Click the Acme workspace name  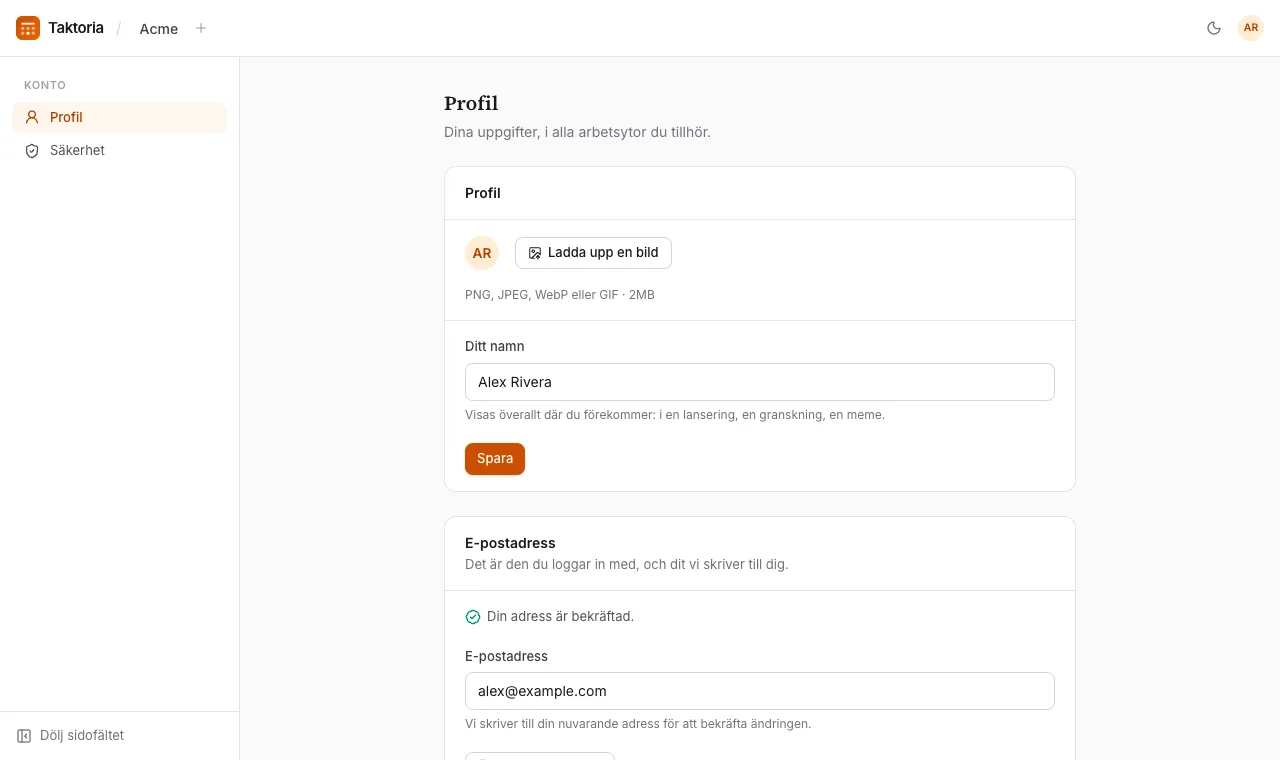pos(159,29)
